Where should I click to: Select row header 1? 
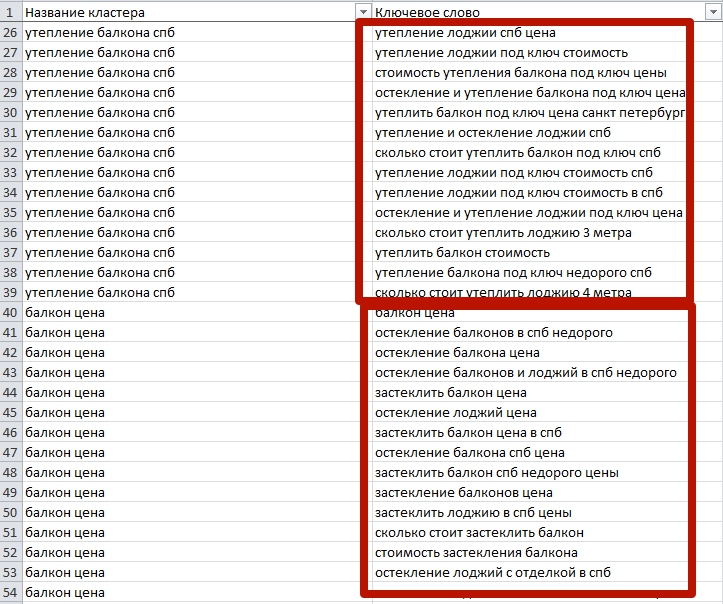(x=10, y=12)
